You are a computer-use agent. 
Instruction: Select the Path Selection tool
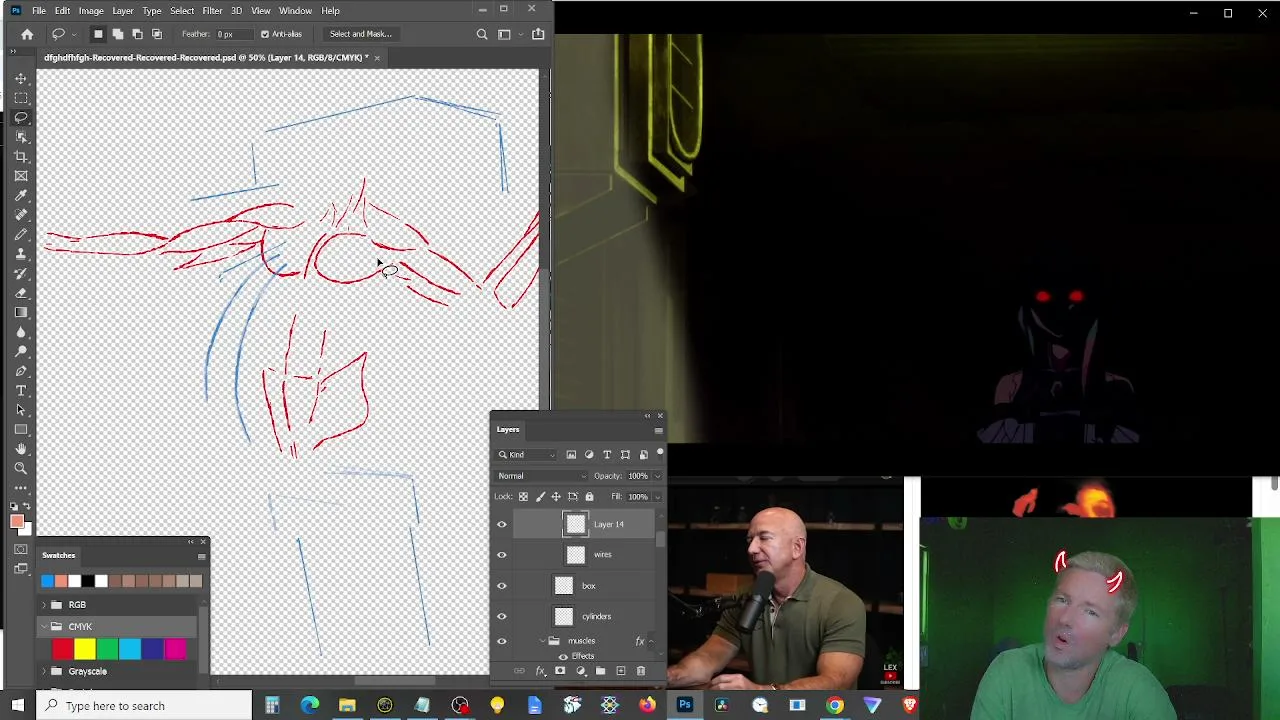(x=21, y=410)
